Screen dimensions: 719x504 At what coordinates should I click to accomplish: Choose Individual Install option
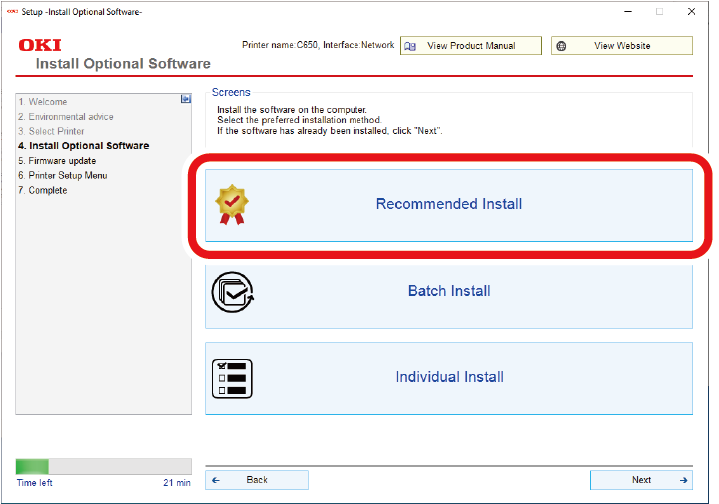(449, 378)
